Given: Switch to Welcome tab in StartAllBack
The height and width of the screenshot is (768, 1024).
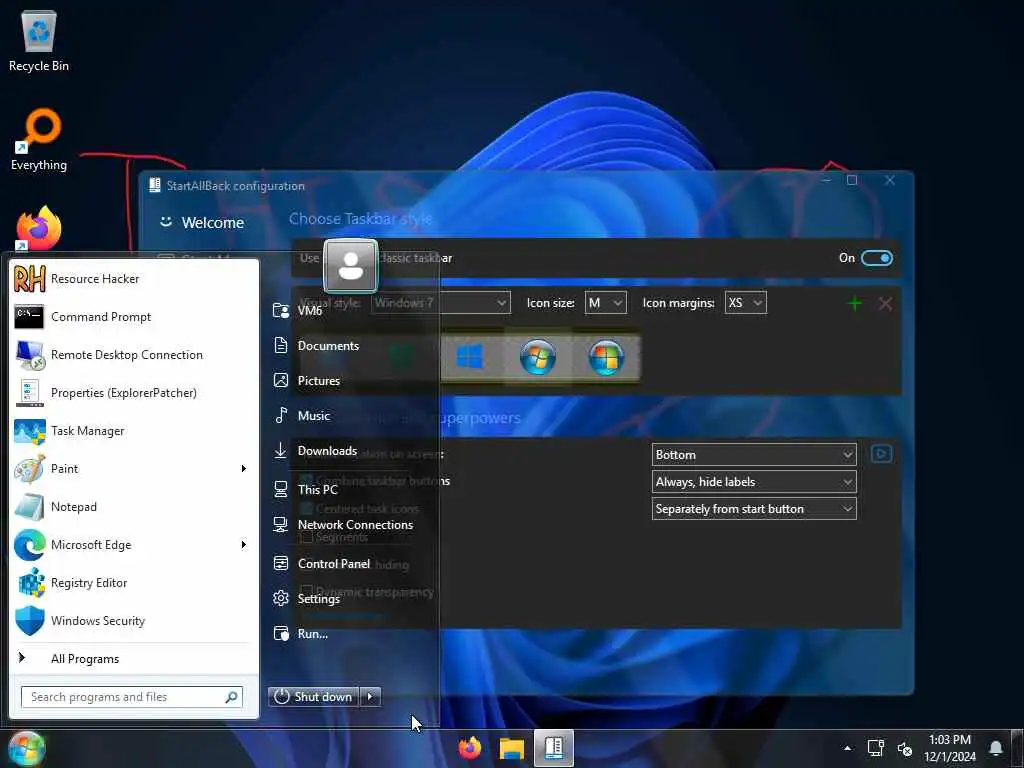Looking at the screenshot, I should 202,223.
